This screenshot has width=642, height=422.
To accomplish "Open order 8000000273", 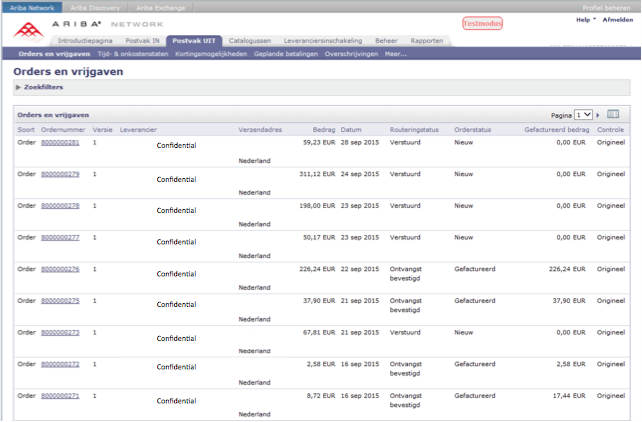I will [x=60, y=332].
